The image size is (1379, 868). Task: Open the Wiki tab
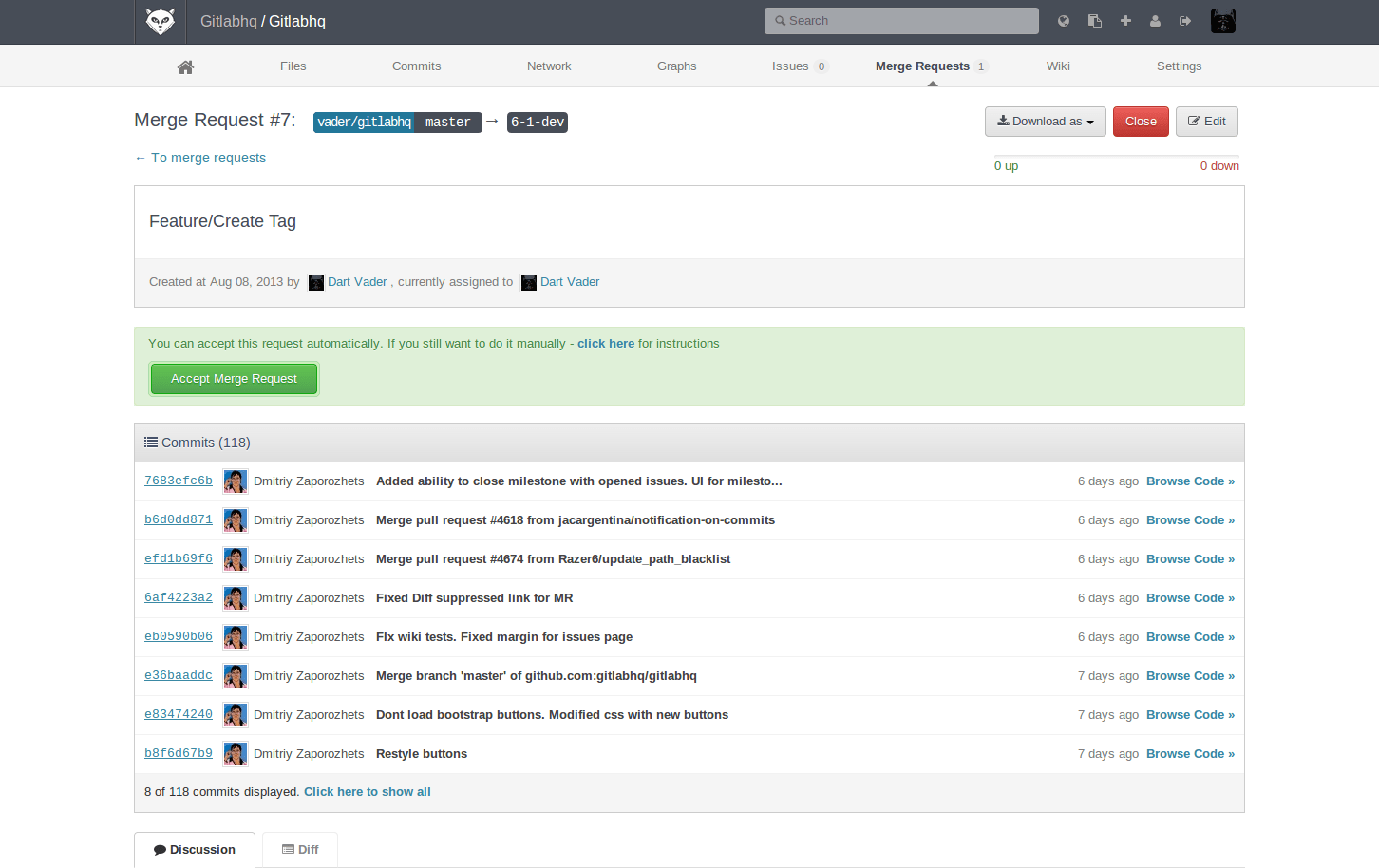[1058, 66]
